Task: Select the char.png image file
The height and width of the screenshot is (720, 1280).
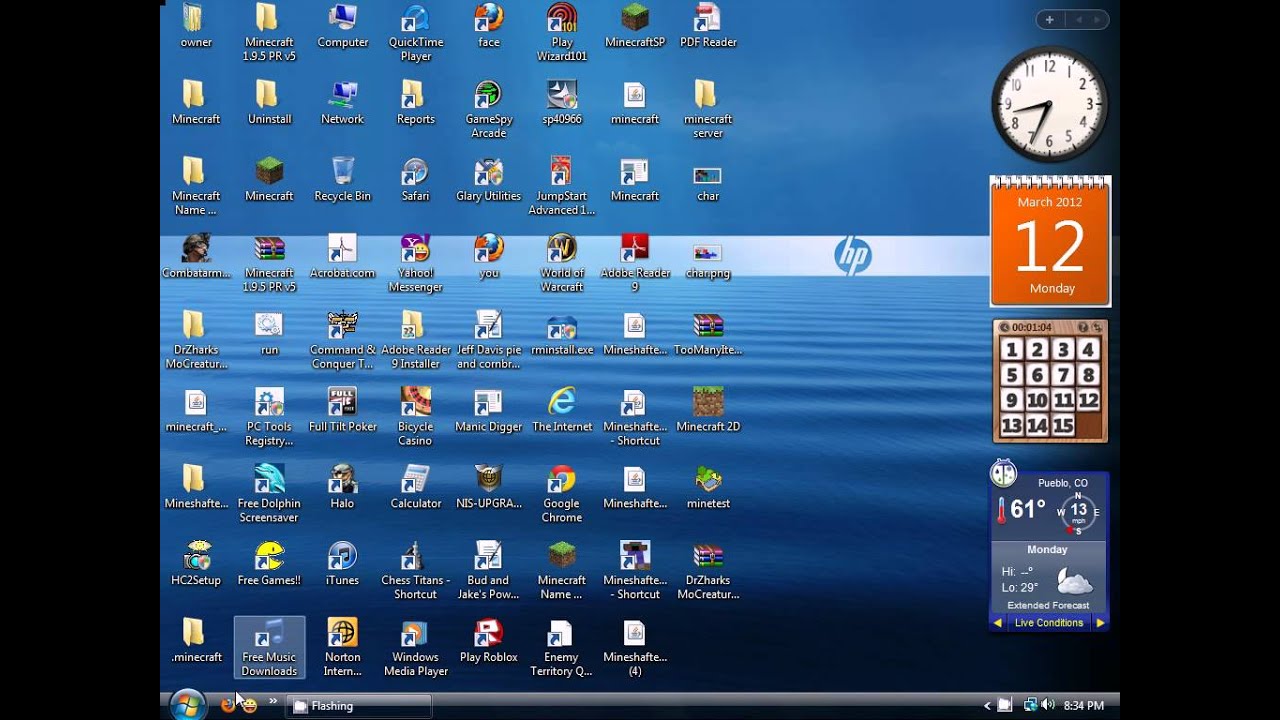Action: pos(708,257)
